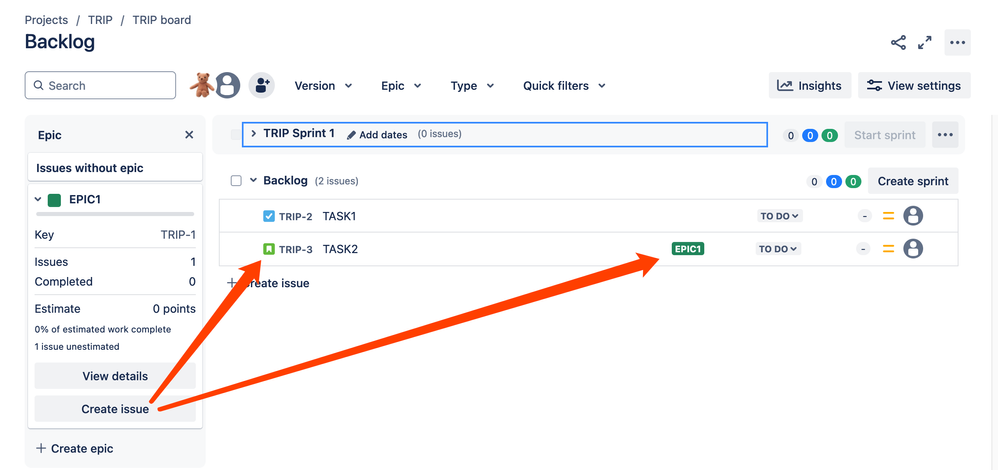Change TASK1 status from TO DO

click(780, 216)
